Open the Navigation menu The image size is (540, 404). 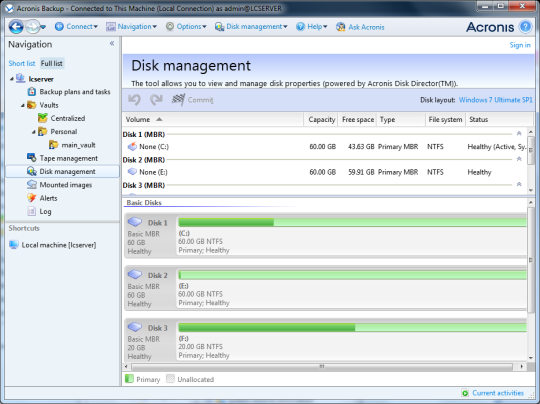tap(131, 27)
